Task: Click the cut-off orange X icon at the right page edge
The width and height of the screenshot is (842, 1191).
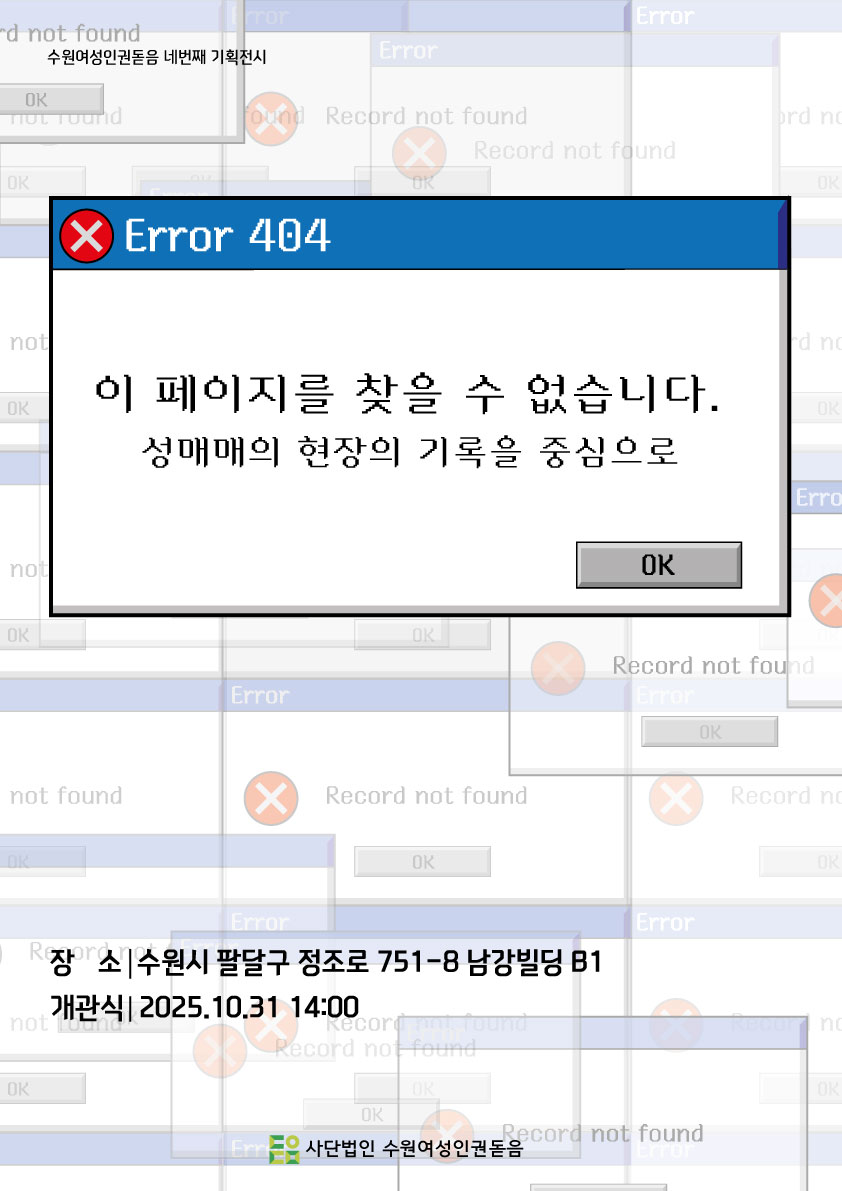Action: 826,601
